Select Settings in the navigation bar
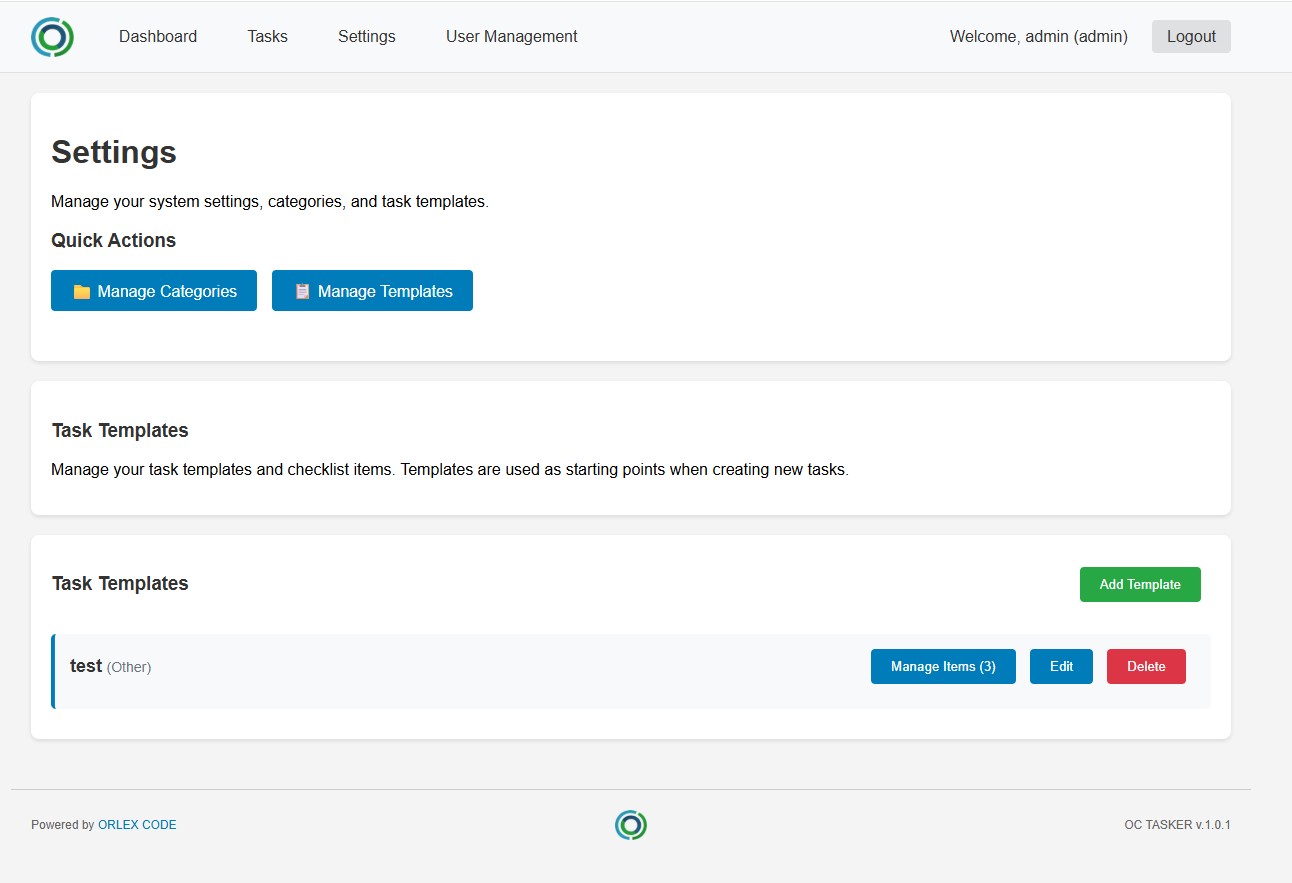 click(x=366, y=37)
